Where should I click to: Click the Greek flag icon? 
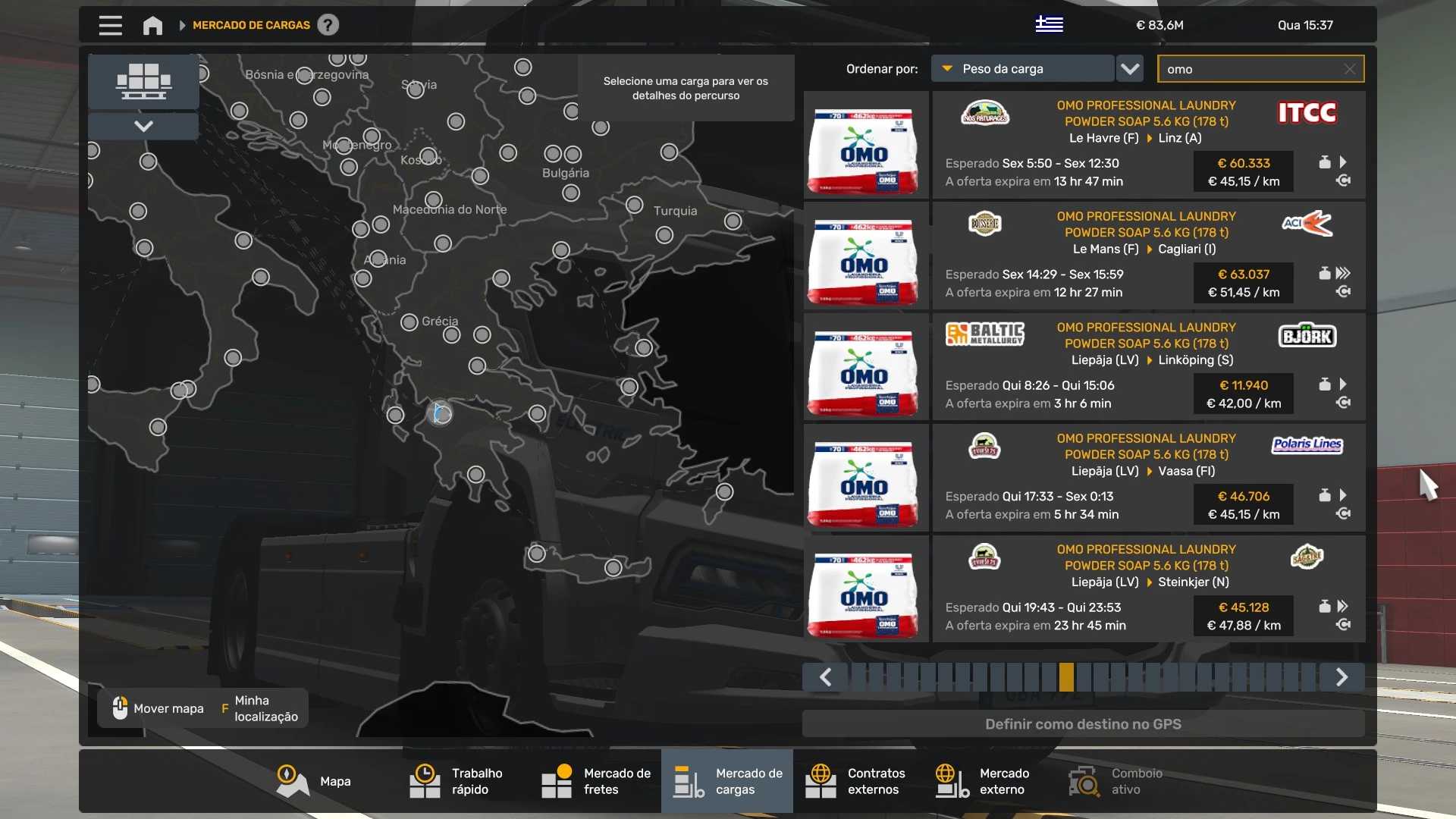point(1049,24)
